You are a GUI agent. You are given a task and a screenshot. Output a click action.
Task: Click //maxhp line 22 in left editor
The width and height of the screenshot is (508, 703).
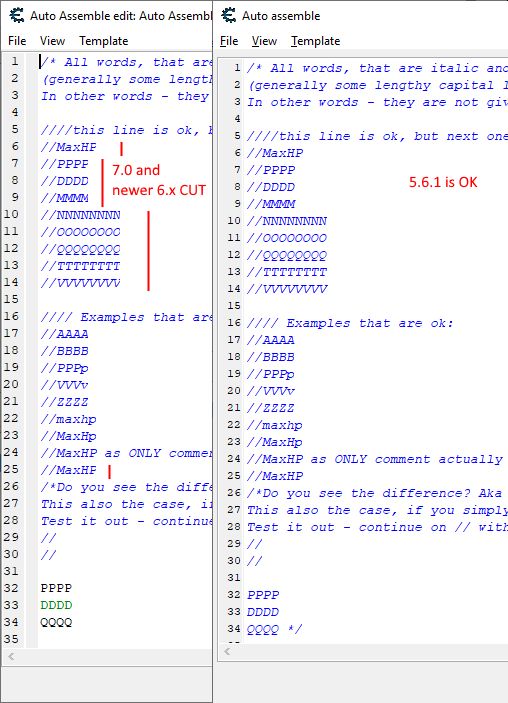[69, 419]
